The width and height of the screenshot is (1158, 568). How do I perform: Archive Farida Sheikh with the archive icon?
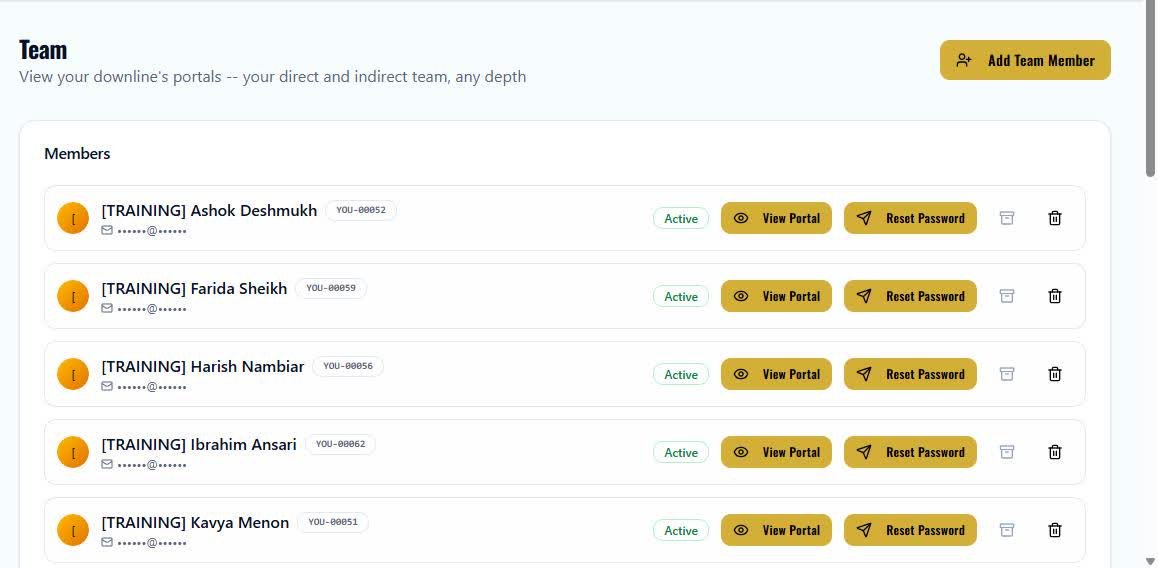pyautogui.click(x=1007, y=296)
